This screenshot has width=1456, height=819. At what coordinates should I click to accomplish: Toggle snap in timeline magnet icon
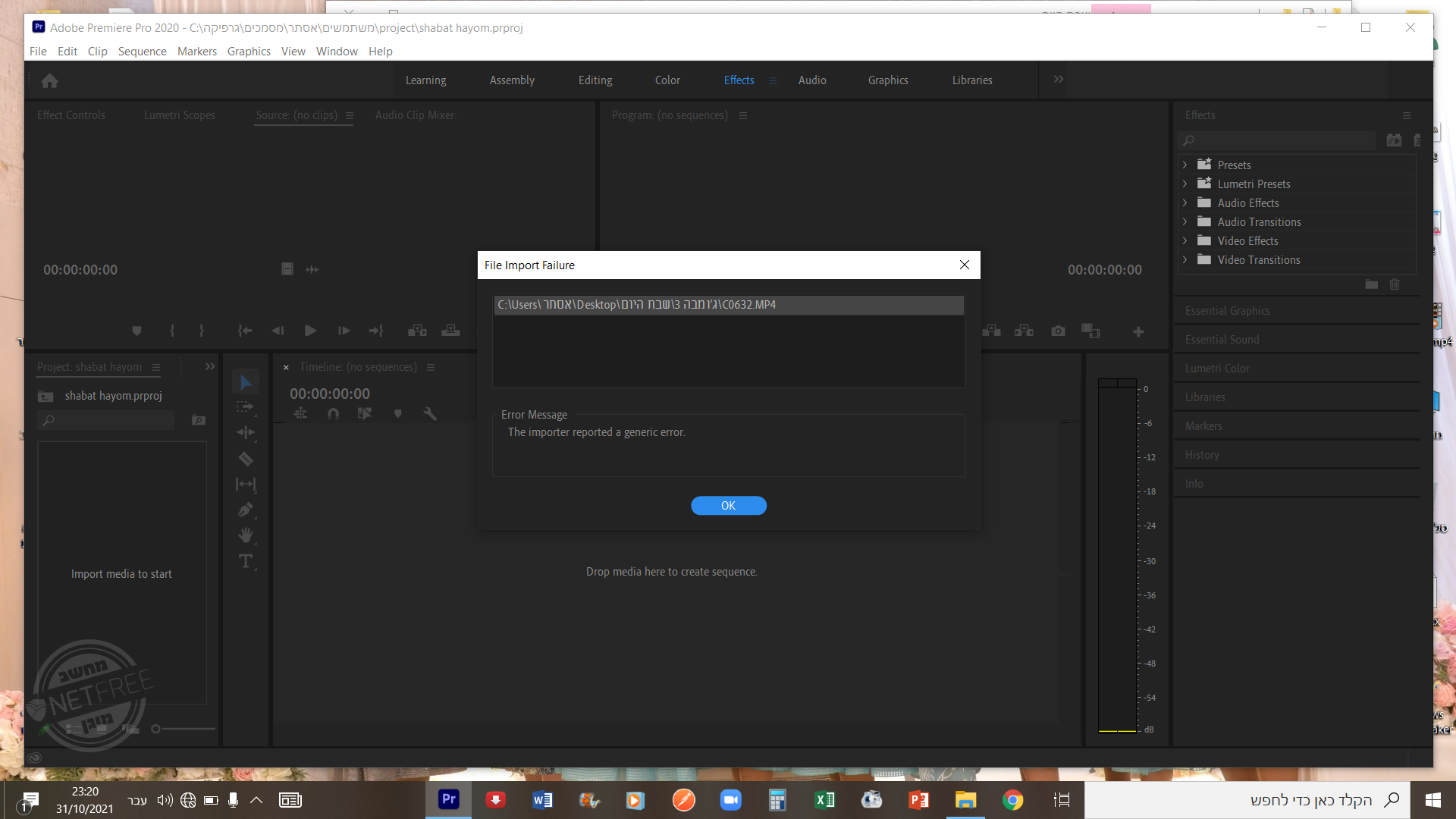coord(333,413)
